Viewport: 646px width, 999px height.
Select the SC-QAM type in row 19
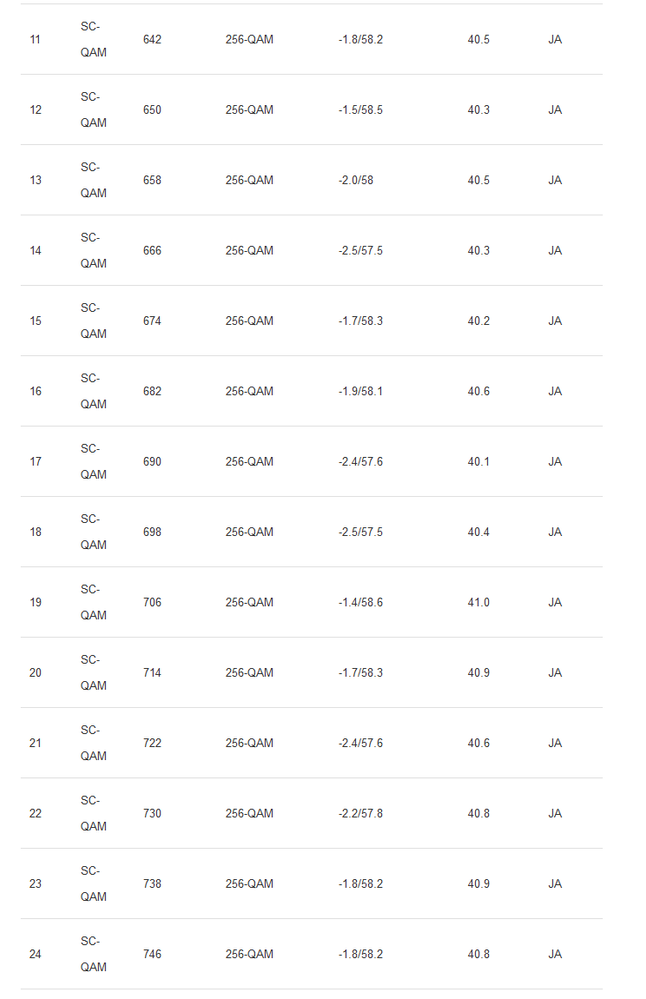[93, 602]
